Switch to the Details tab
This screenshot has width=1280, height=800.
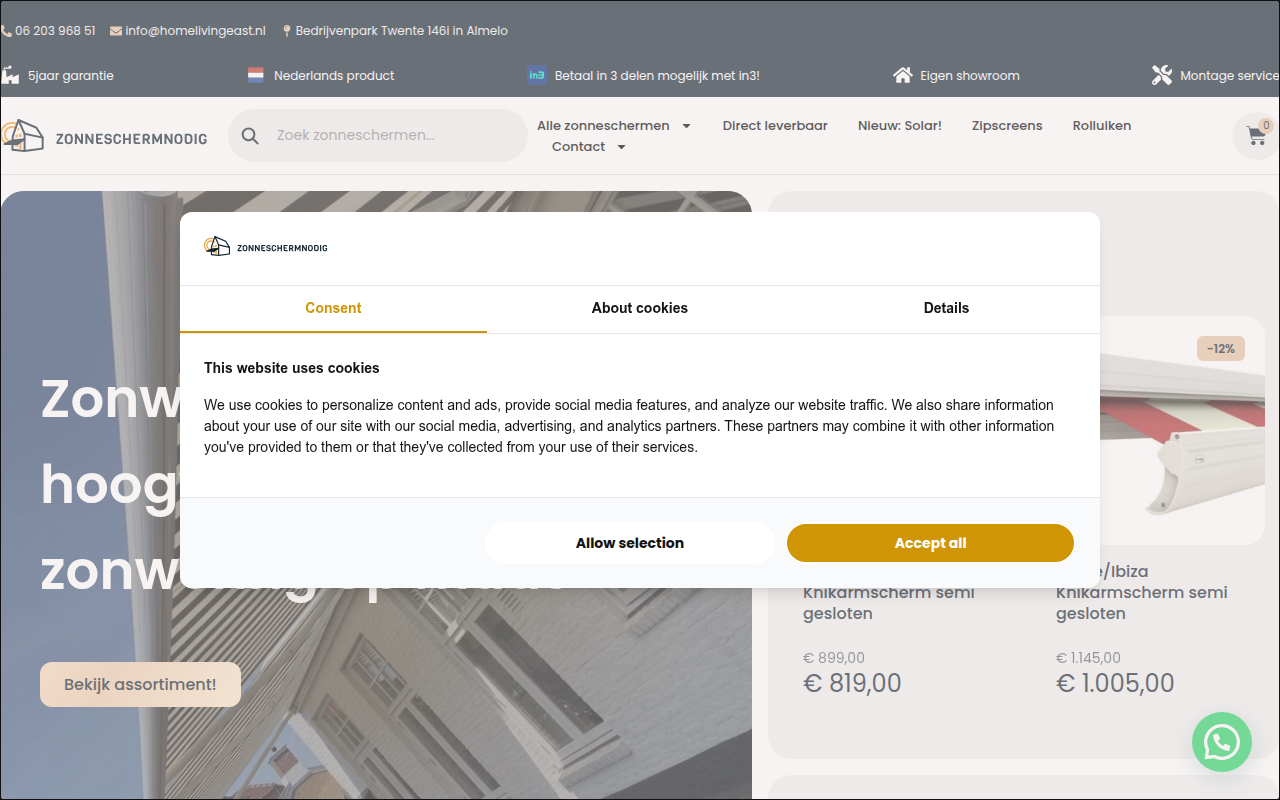[947, 309]
